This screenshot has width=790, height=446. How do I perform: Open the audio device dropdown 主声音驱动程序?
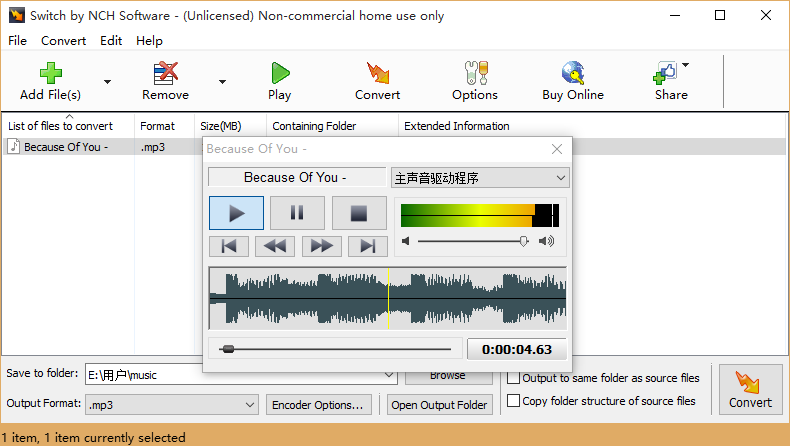point(480,178)
